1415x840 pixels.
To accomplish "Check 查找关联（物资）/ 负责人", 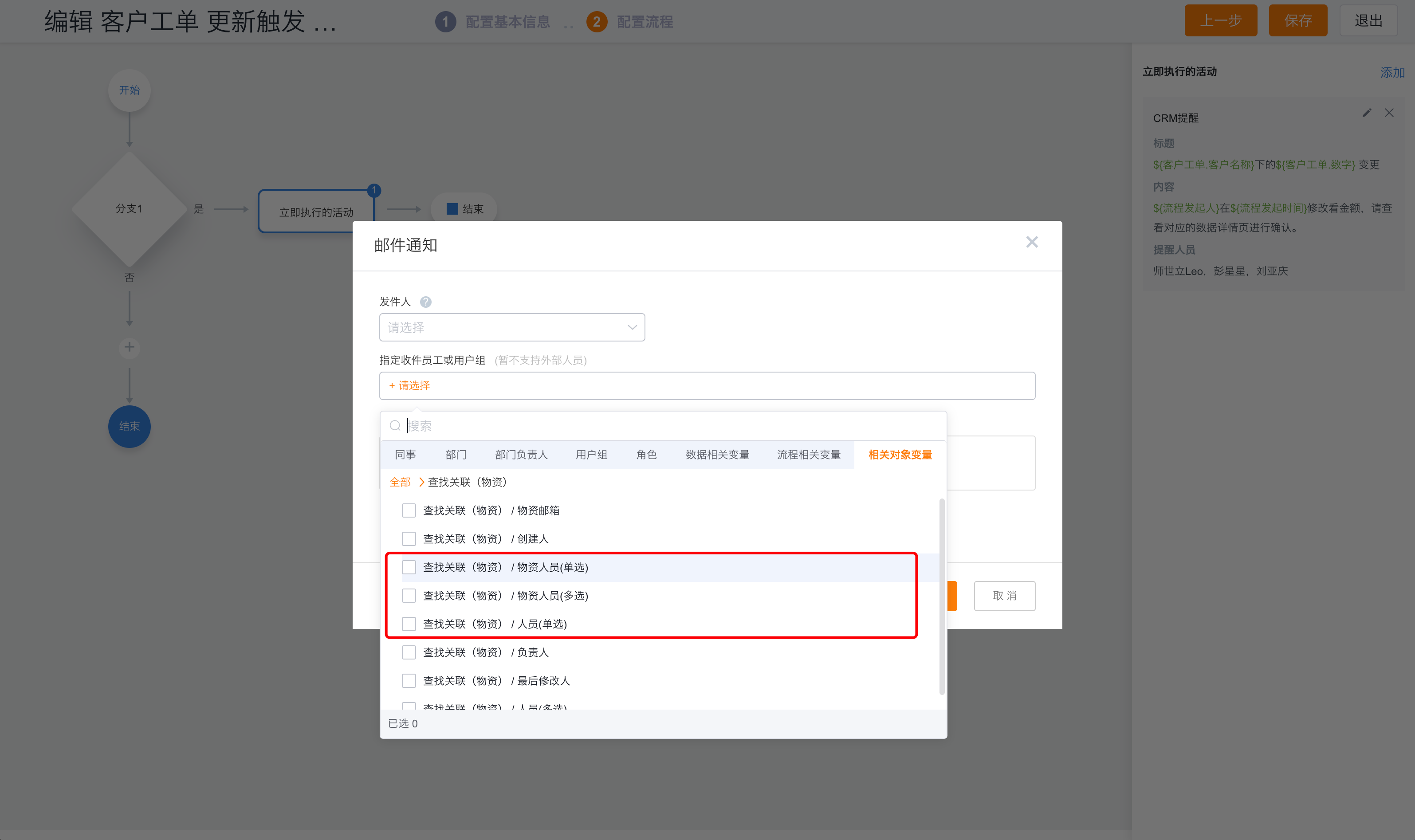I will click(409, 652).
